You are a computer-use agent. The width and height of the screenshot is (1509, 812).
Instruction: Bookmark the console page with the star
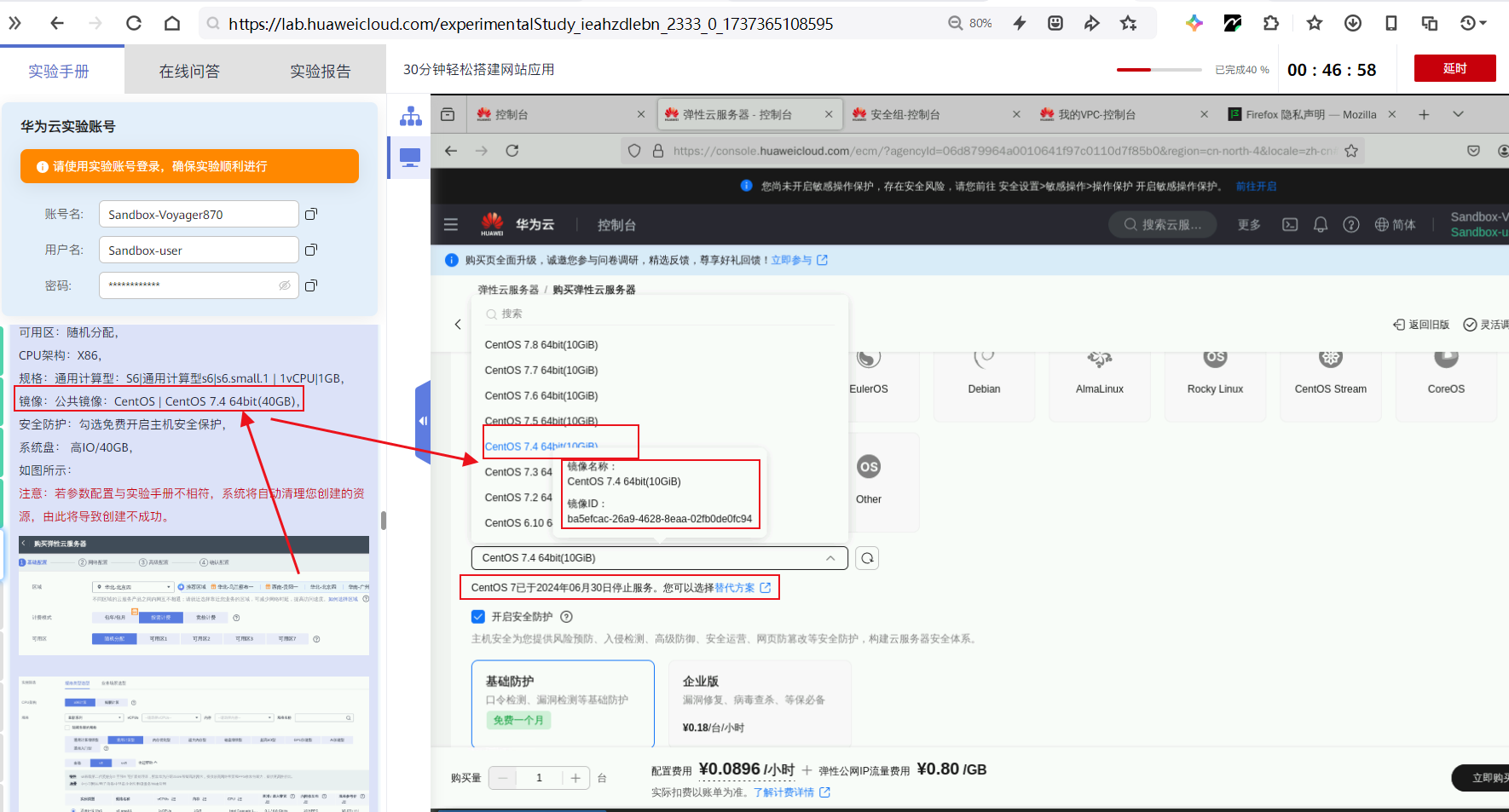(1351, 151)
